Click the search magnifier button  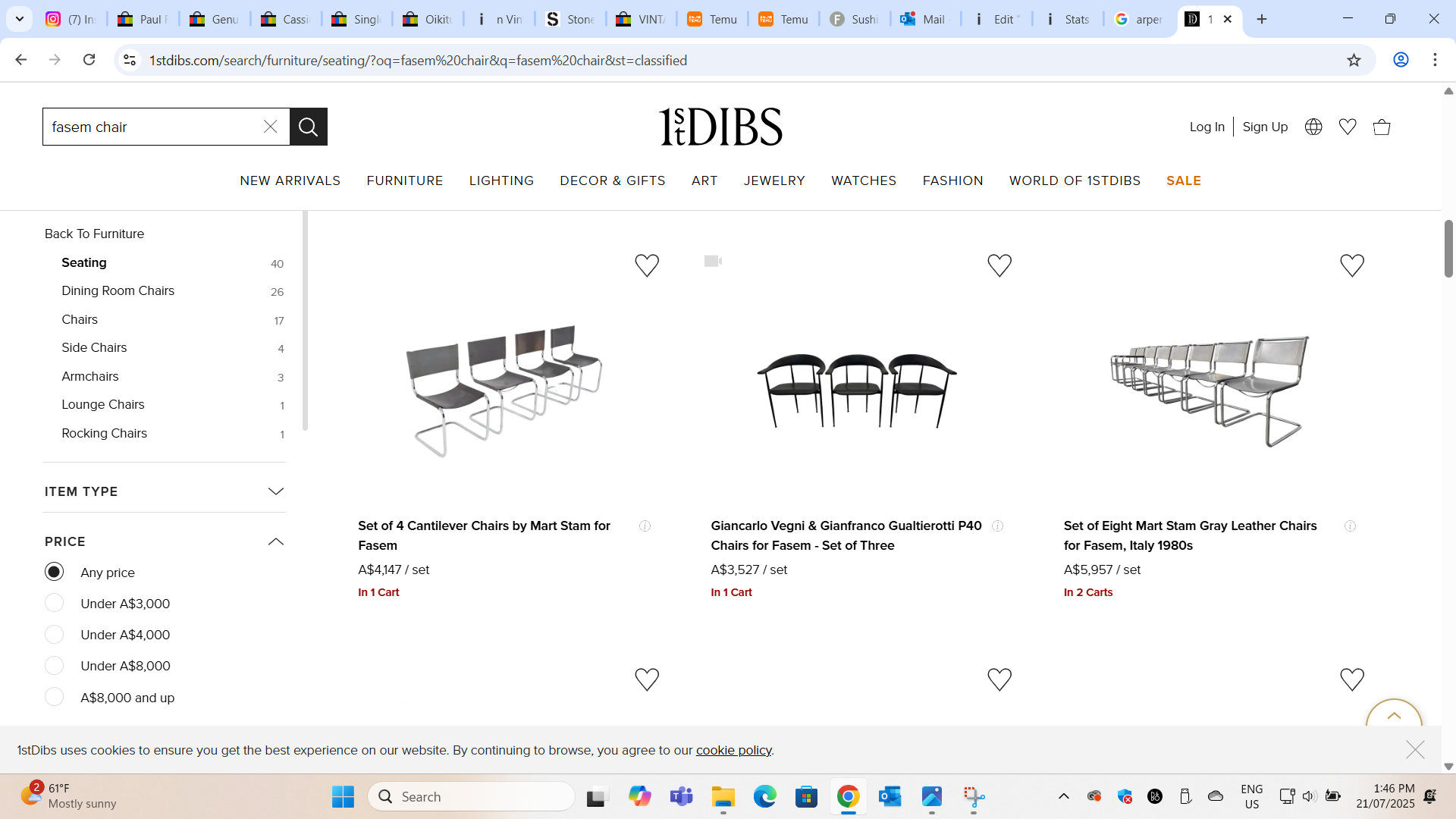pyautogui.click(x=308, y=127)
